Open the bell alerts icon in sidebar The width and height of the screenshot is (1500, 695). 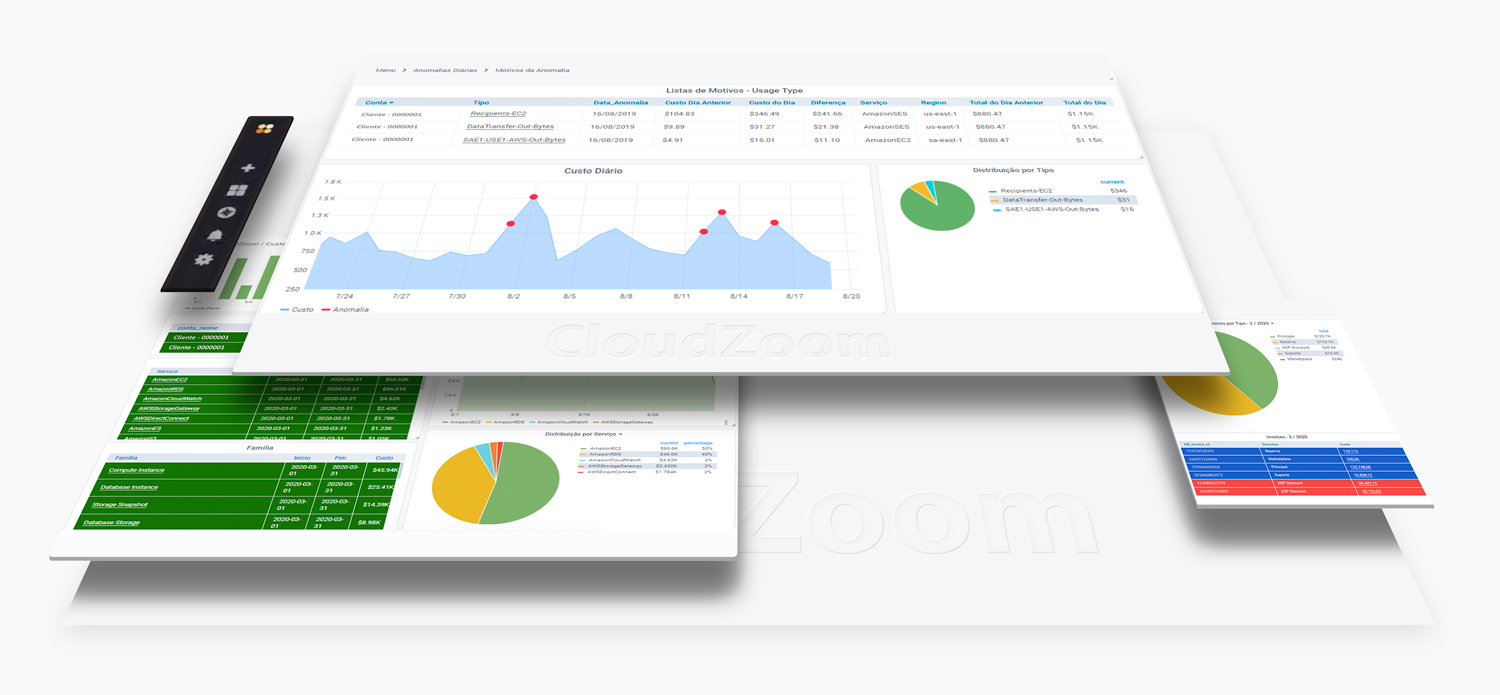tap(215, 235)
